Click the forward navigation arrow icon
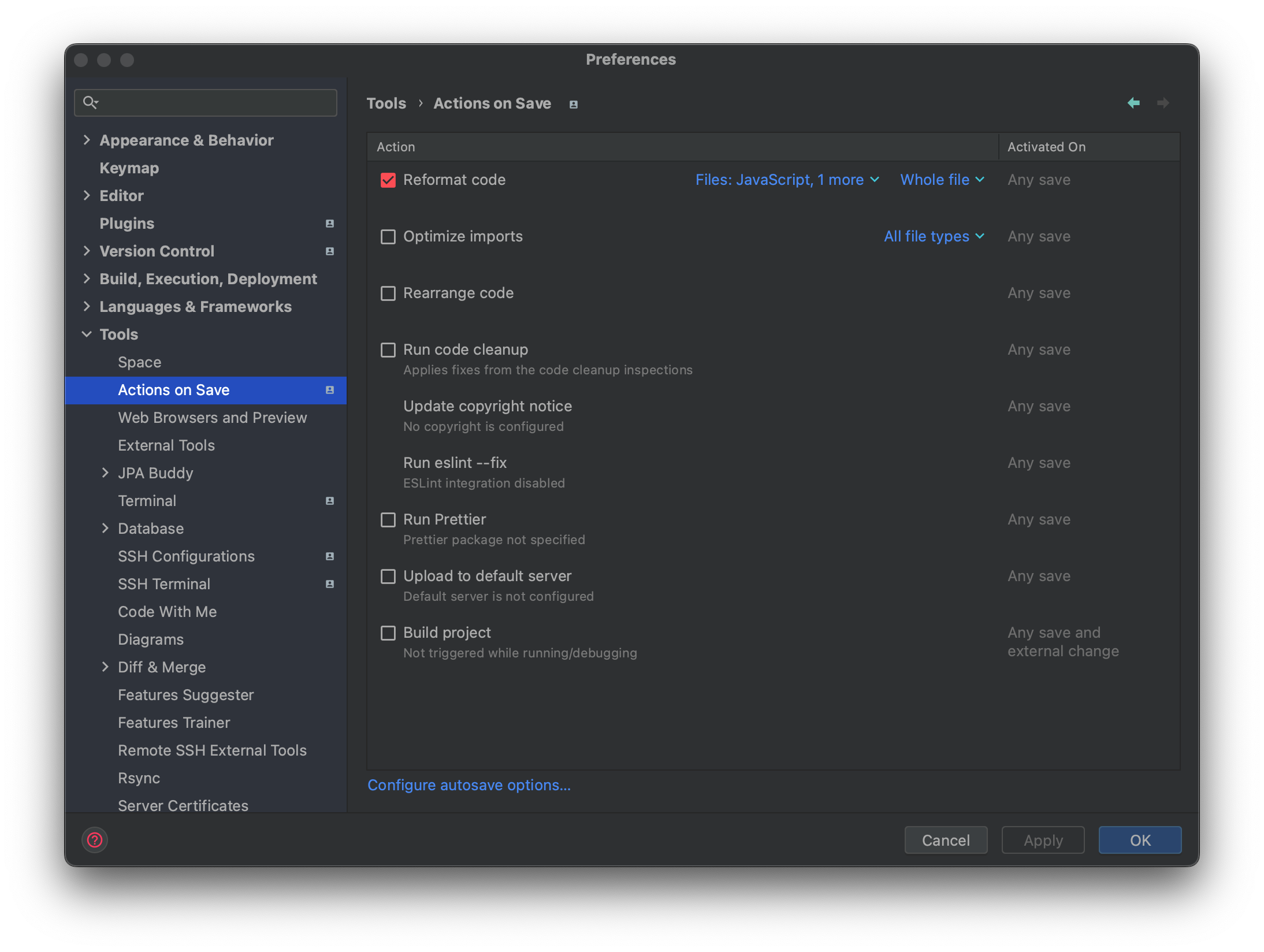 pos(1163,103)
